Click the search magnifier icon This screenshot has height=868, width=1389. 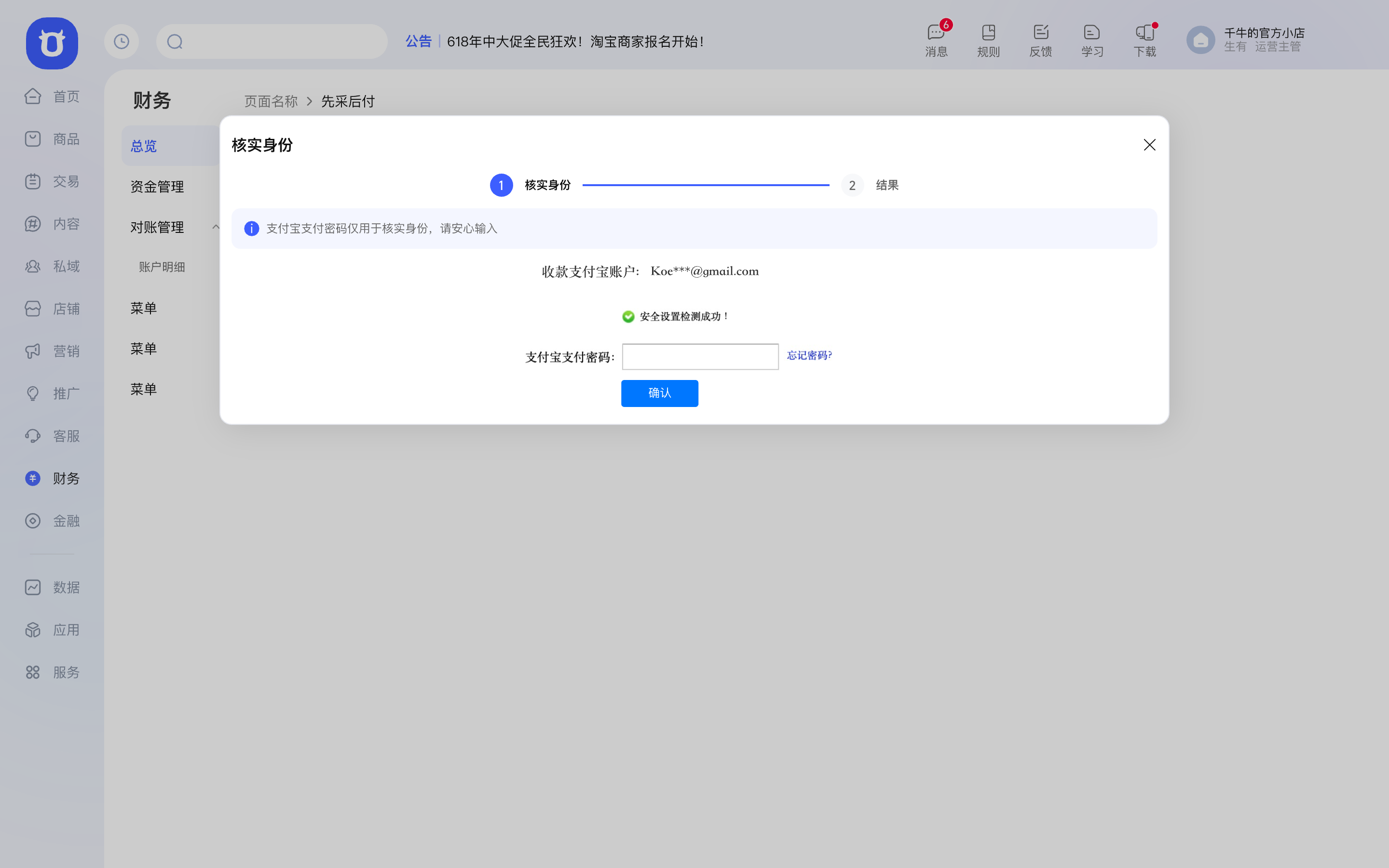tap(175, 41)
